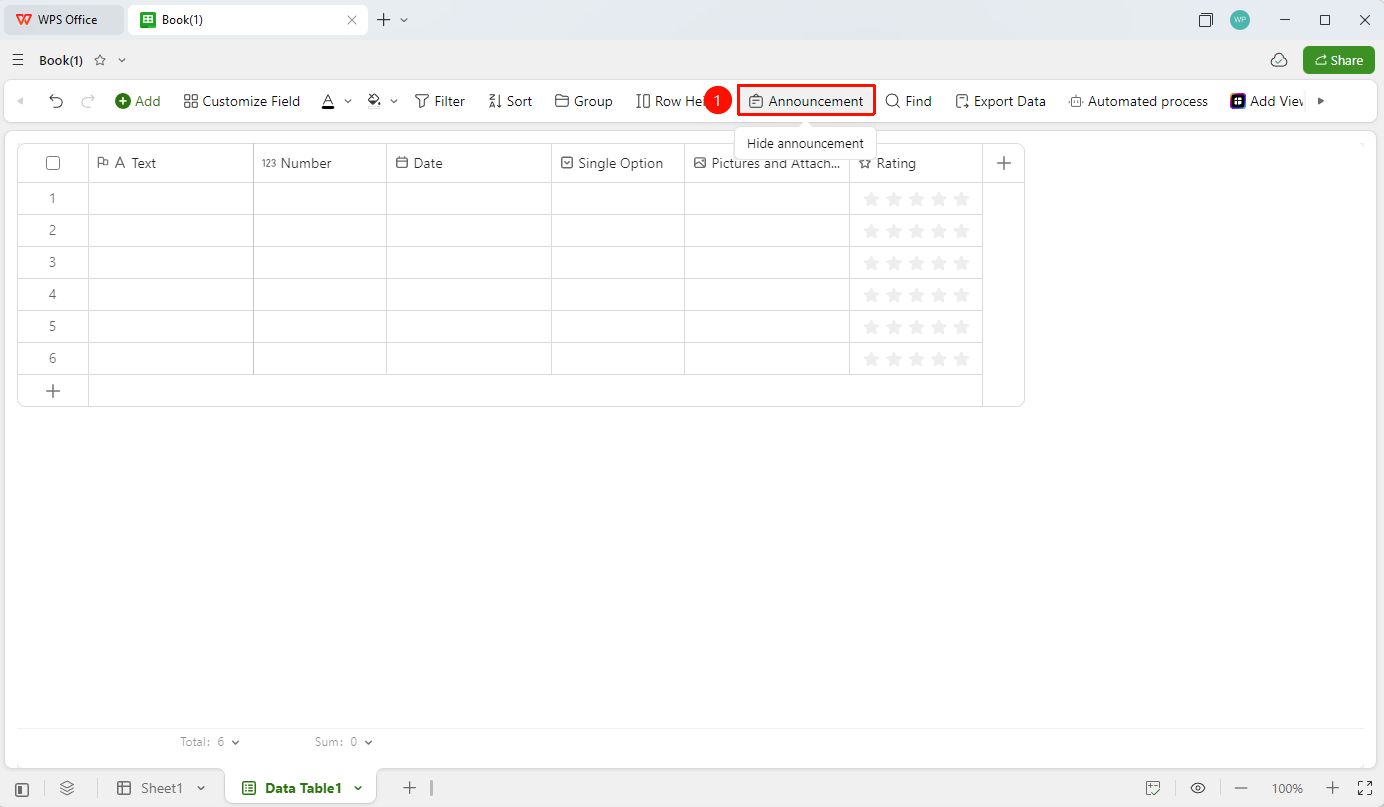Expand the fill color dropdown arrow
The image size is (1384, 807).
pyautogui.click(x=394, y=101)
